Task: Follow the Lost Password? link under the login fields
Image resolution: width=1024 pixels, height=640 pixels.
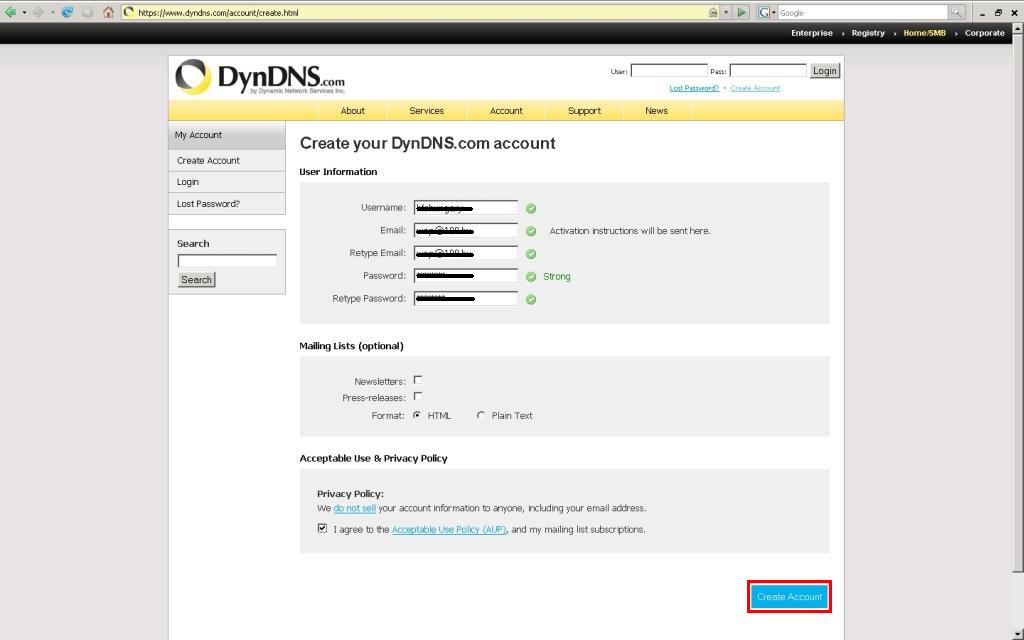Action: click(x=694, y=88)
